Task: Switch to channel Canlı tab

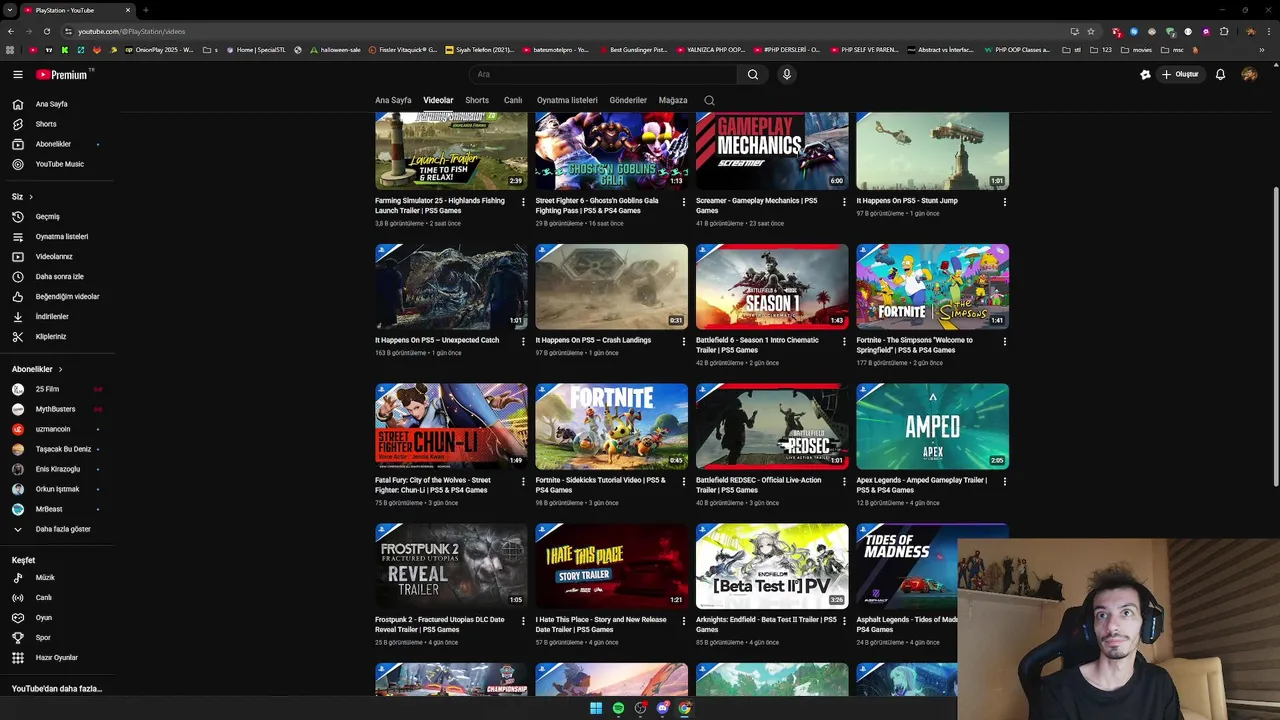Action: tap(513, 100)
